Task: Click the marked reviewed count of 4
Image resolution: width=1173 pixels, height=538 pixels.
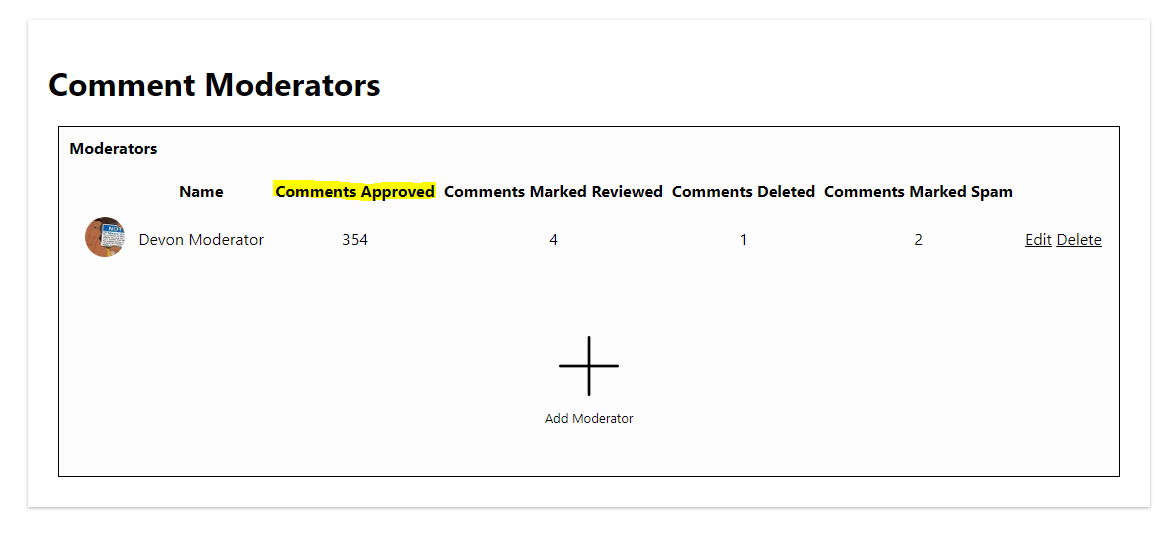Action: tap(553, 240)
